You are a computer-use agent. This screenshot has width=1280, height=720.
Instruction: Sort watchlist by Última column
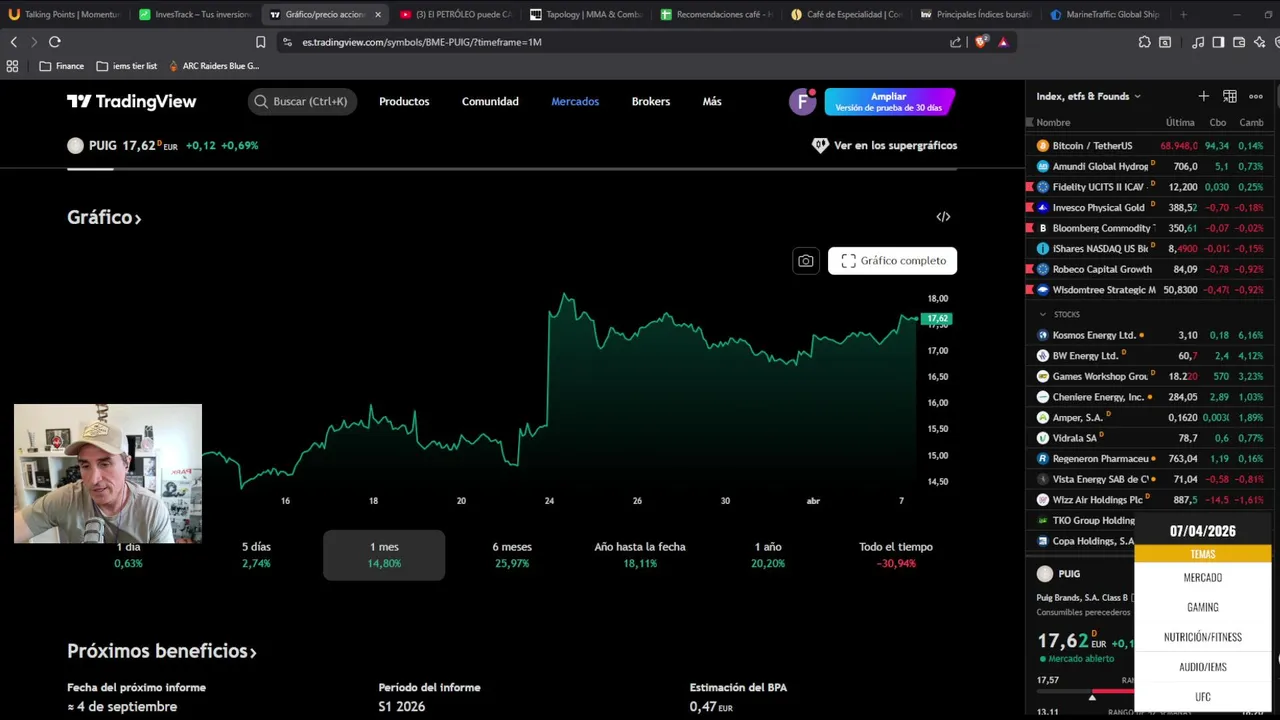pos(1180,122)
